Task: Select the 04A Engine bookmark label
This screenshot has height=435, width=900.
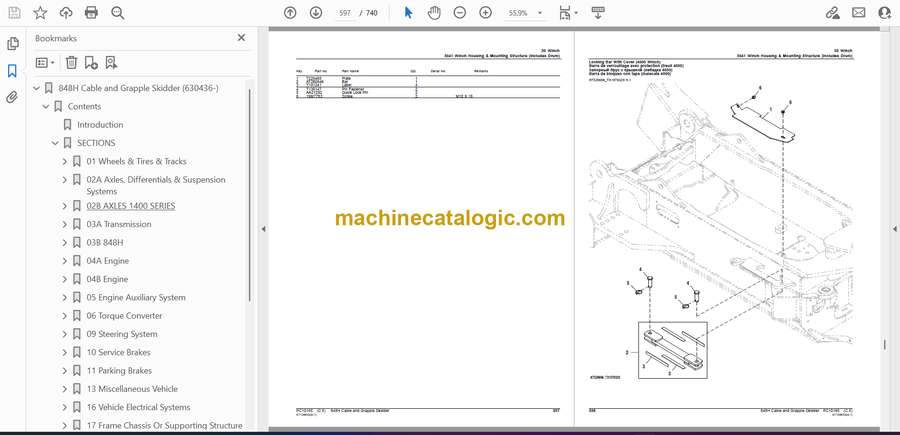Action: point(108,261)
